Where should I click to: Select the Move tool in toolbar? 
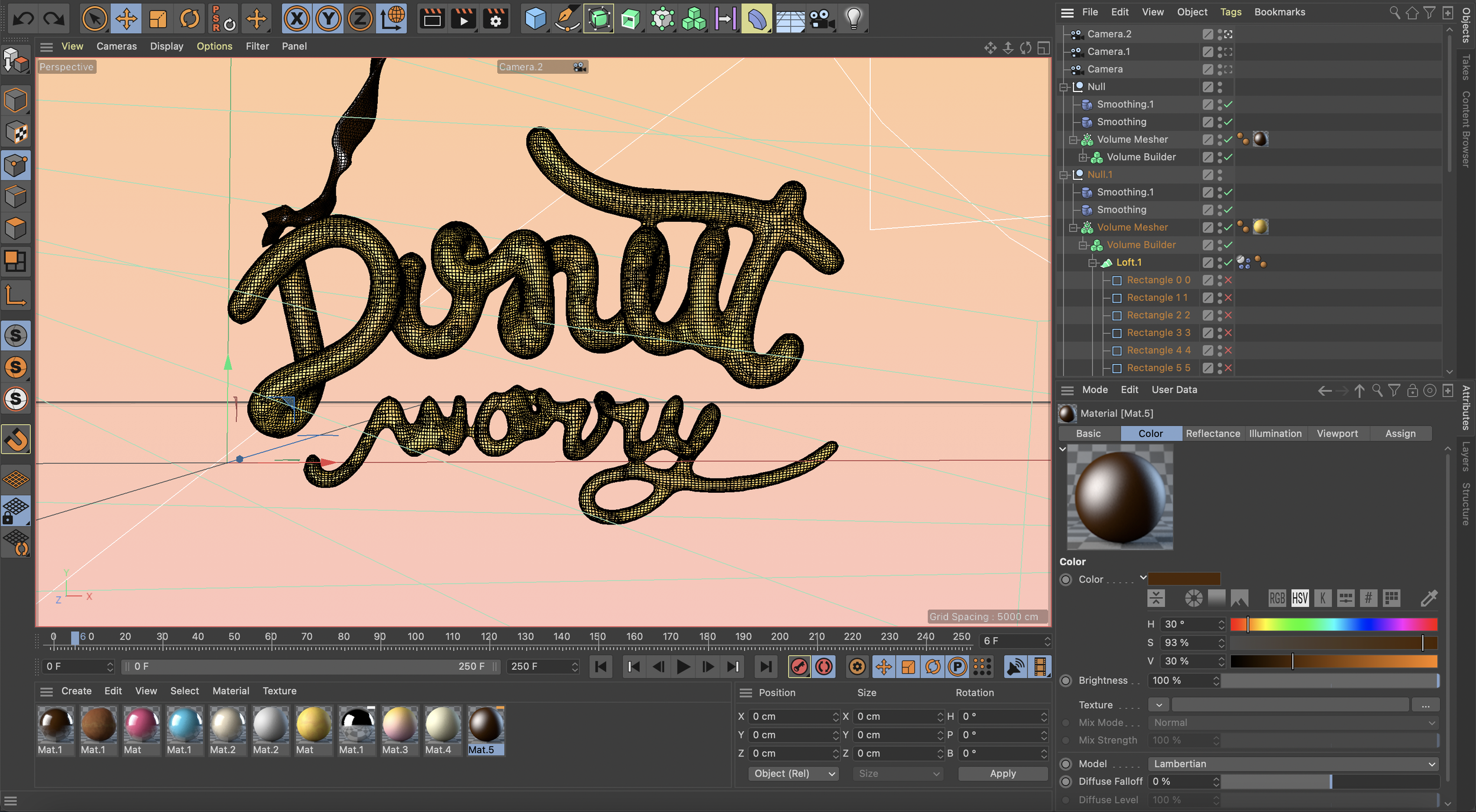pos(126,19)
